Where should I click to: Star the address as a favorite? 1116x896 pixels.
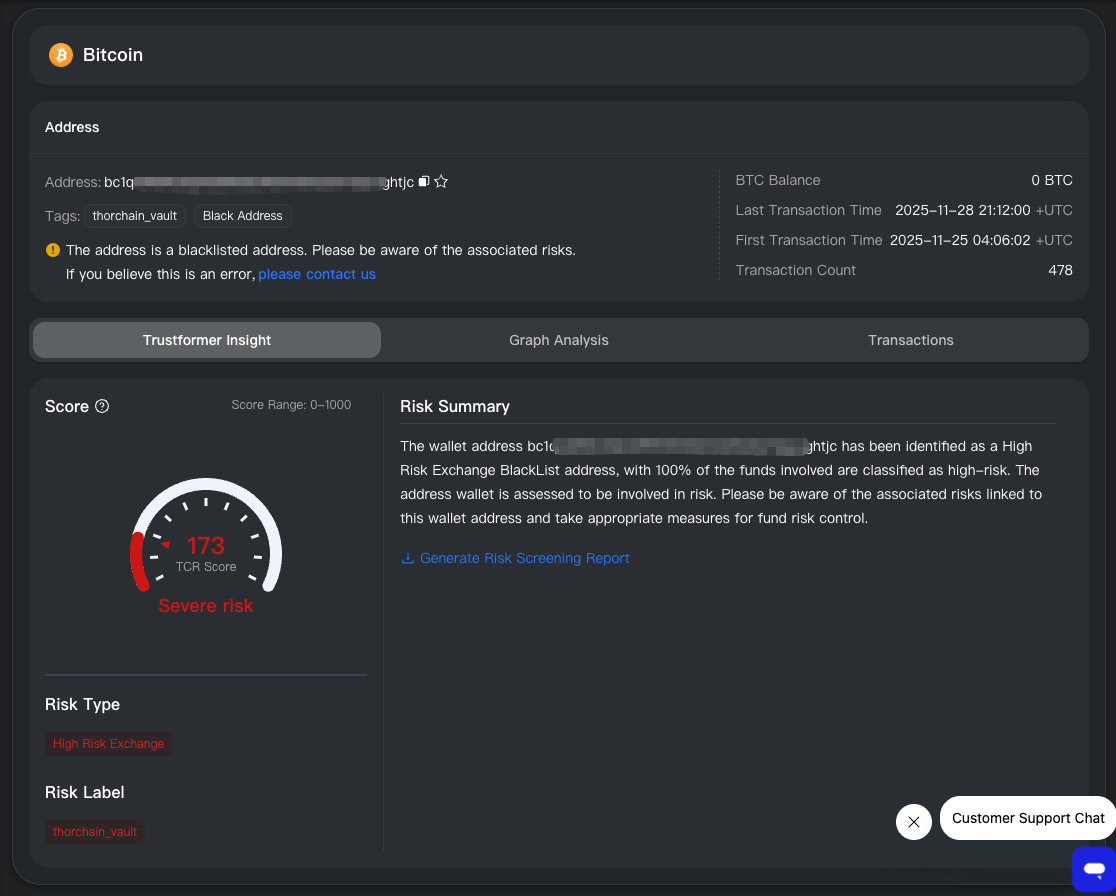[x=440, y=181]
